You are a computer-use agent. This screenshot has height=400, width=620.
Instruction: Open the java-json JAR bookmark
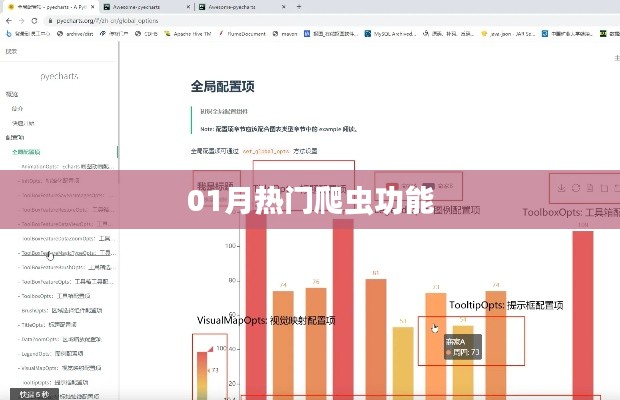(x=508, y=34)
